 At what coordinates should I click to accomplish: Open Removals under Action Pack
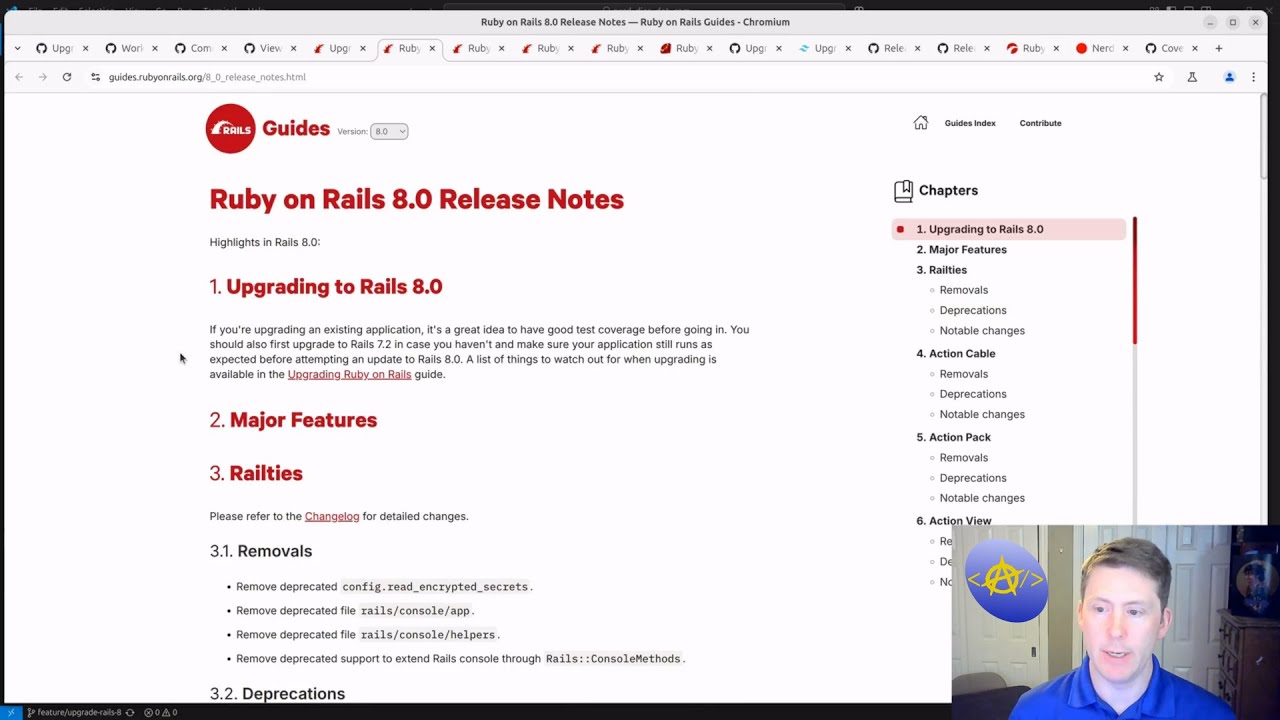pos(964,458)
